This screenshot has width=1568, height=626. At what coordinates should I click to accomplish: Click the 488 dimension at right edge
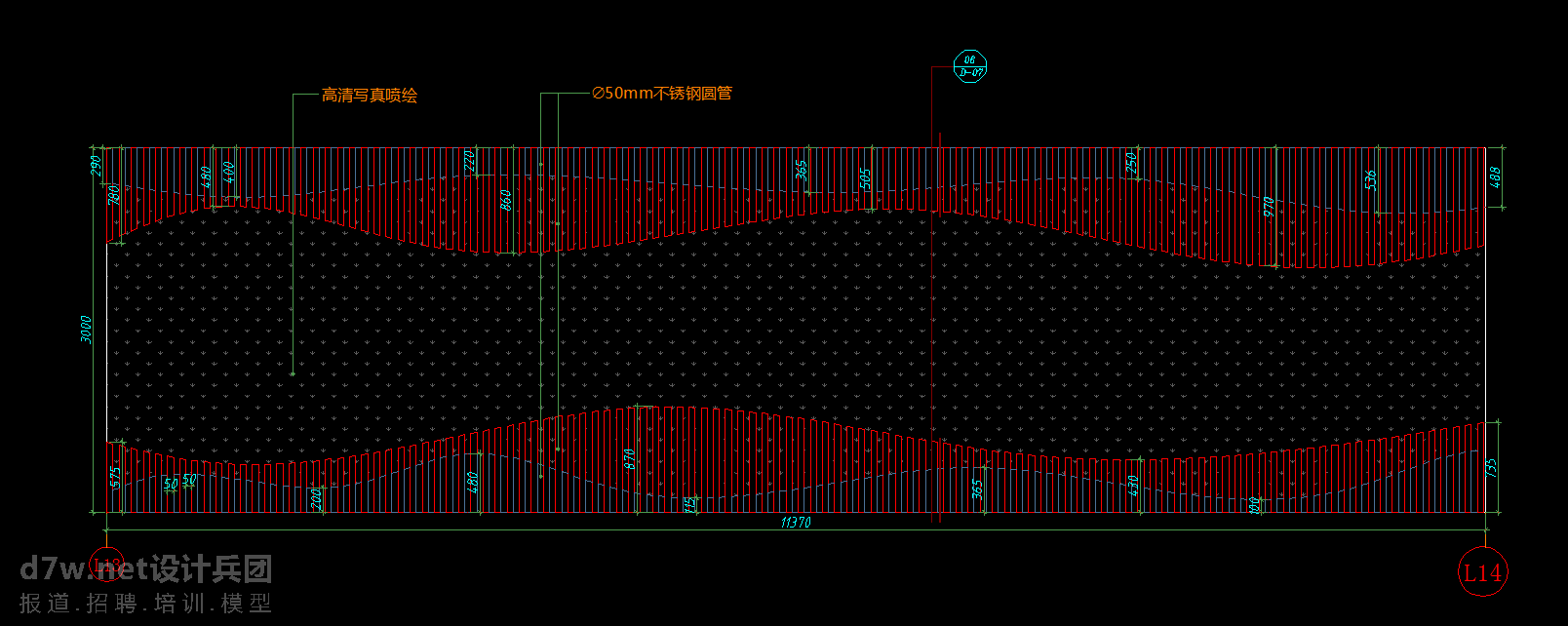(x=1495, y=176)
